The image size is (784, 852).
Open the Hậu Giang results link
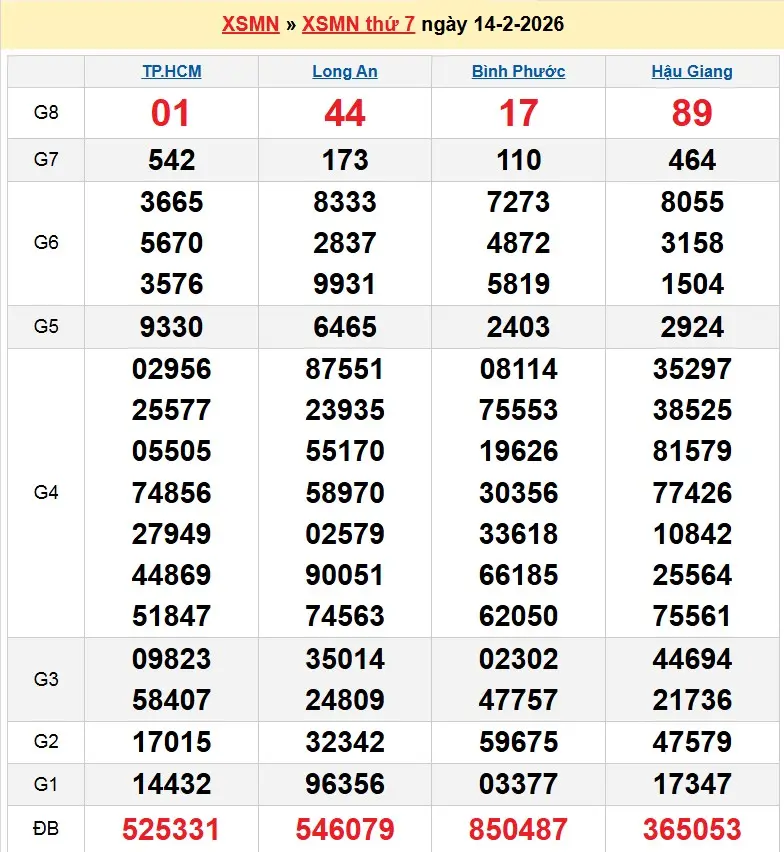tap(692, 71)
